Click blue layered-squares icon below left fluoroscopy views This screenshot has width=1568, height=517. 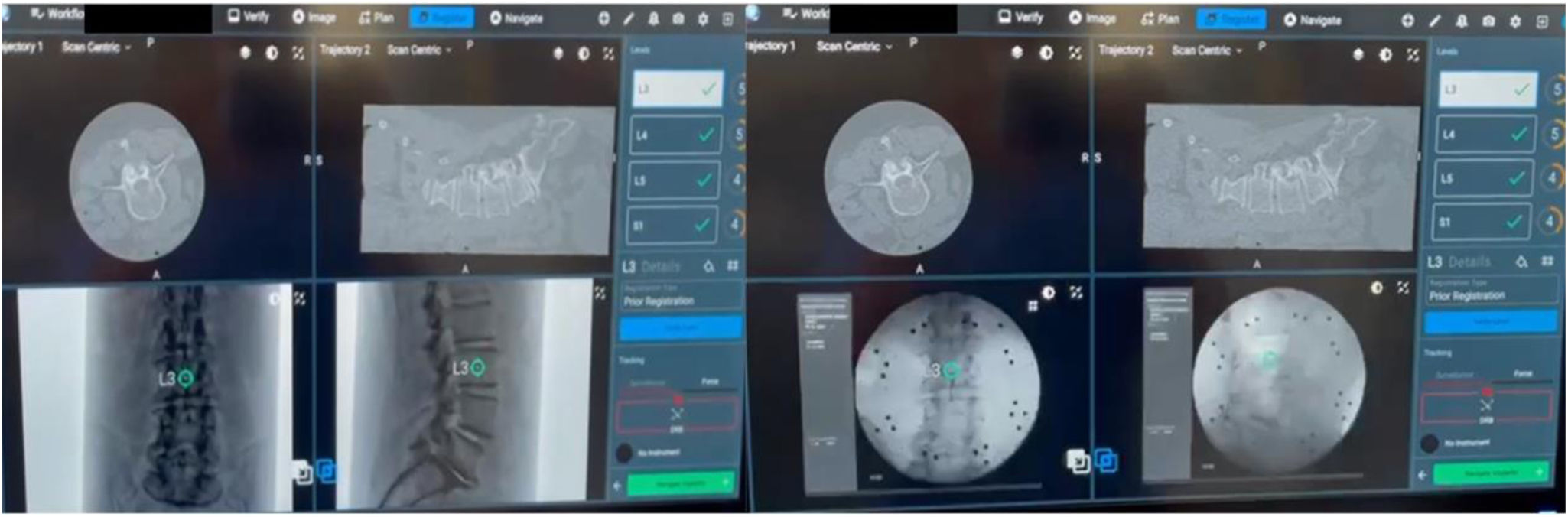[327, 471]
